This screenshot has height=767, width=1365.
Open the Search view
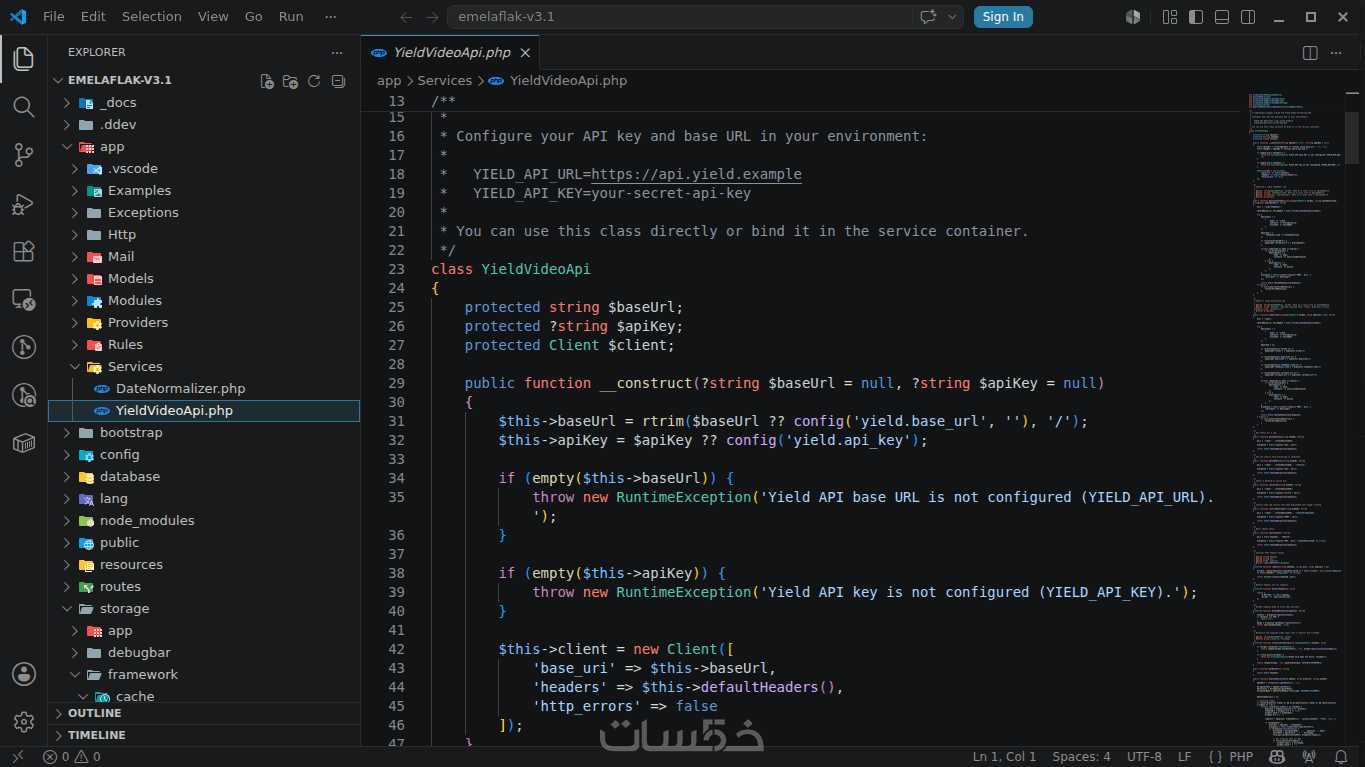[23, 107]
